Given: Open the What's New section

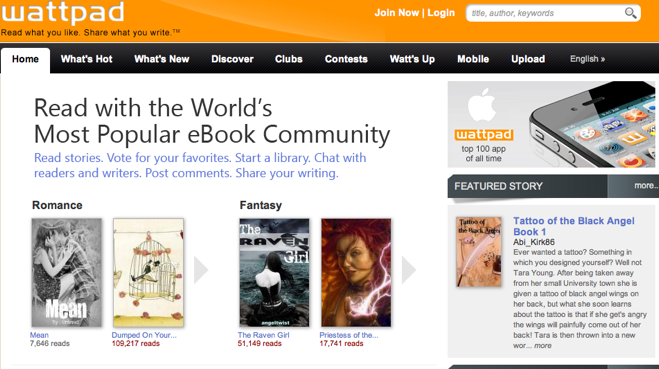Looking at the screenshot, I should tap(162, 59).
